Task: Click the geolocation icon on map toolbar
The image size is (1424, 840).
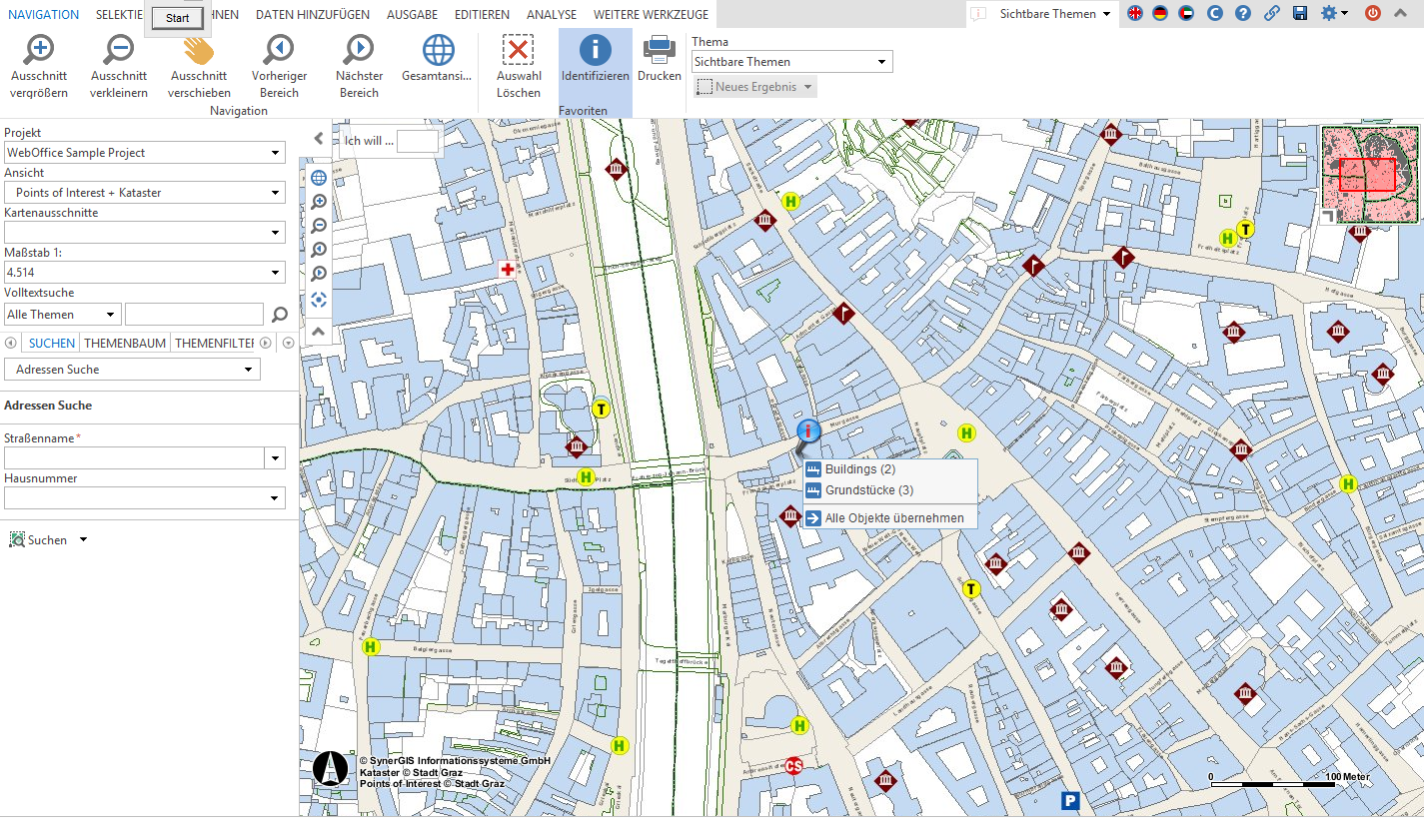Action: [318, 300]
